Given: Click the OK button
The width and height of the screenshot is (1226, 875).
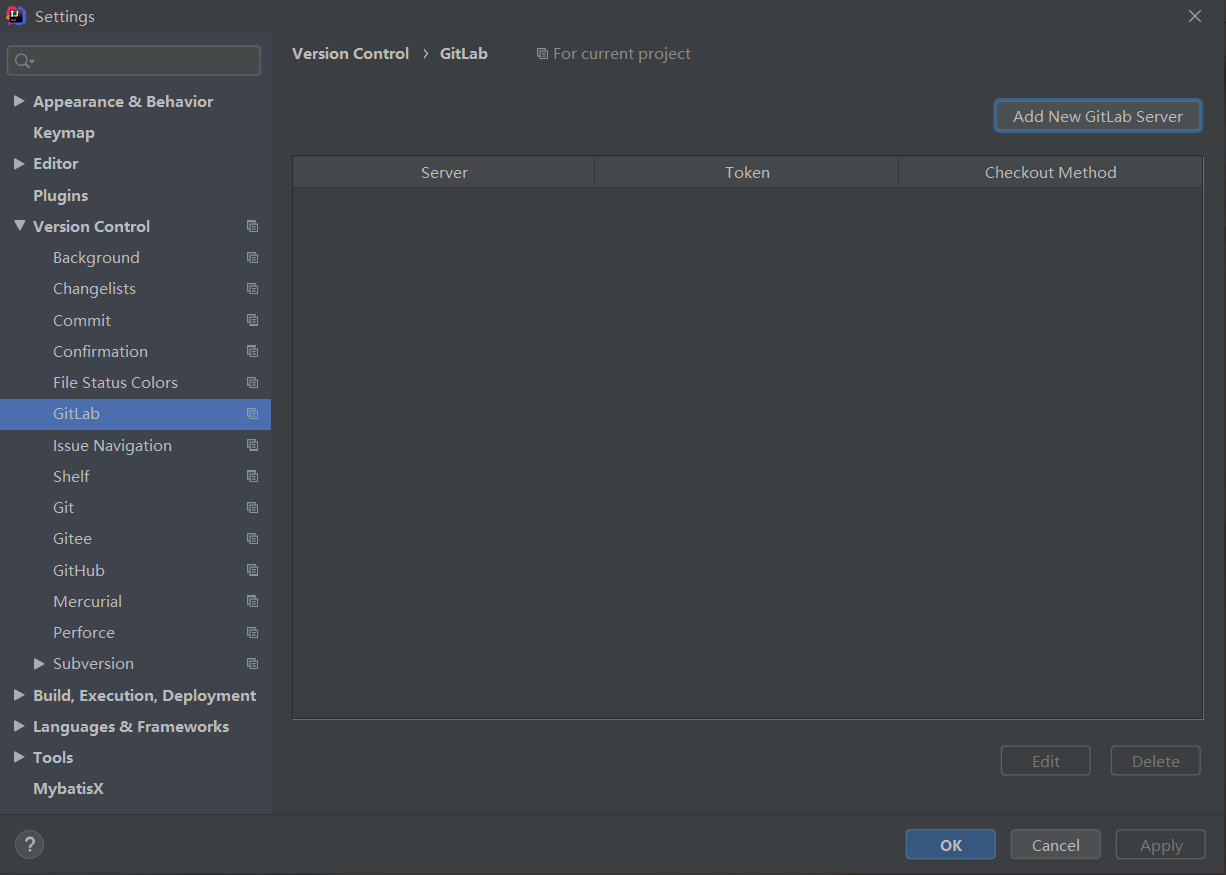Looking at the screenshot, I should pyautogui.click(x=950, y=845).
